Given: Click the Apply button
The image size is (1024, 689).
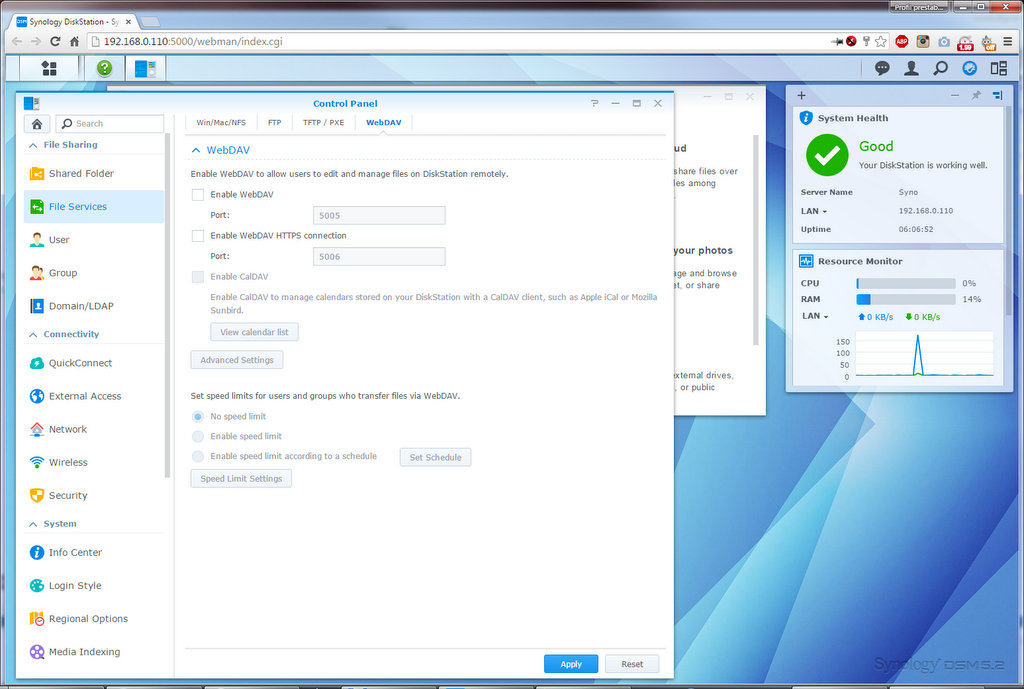Looking at the screenshot, I should click(571, 664).
